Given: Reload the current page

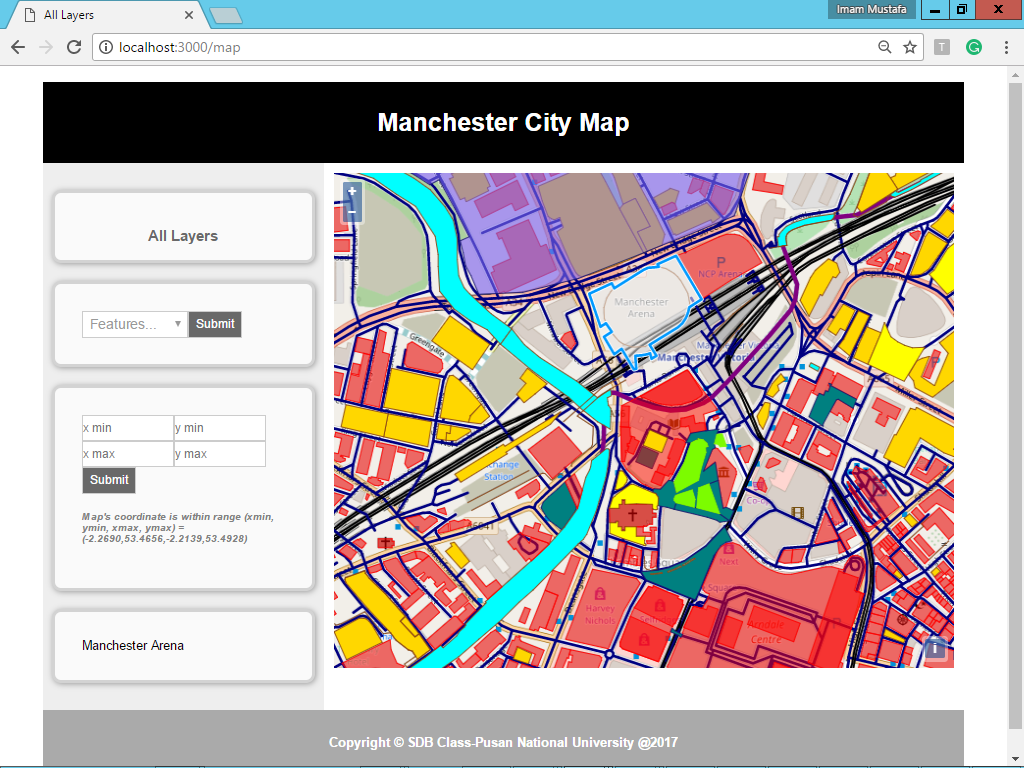Looking at the screenshot, I should click(74, 47).
